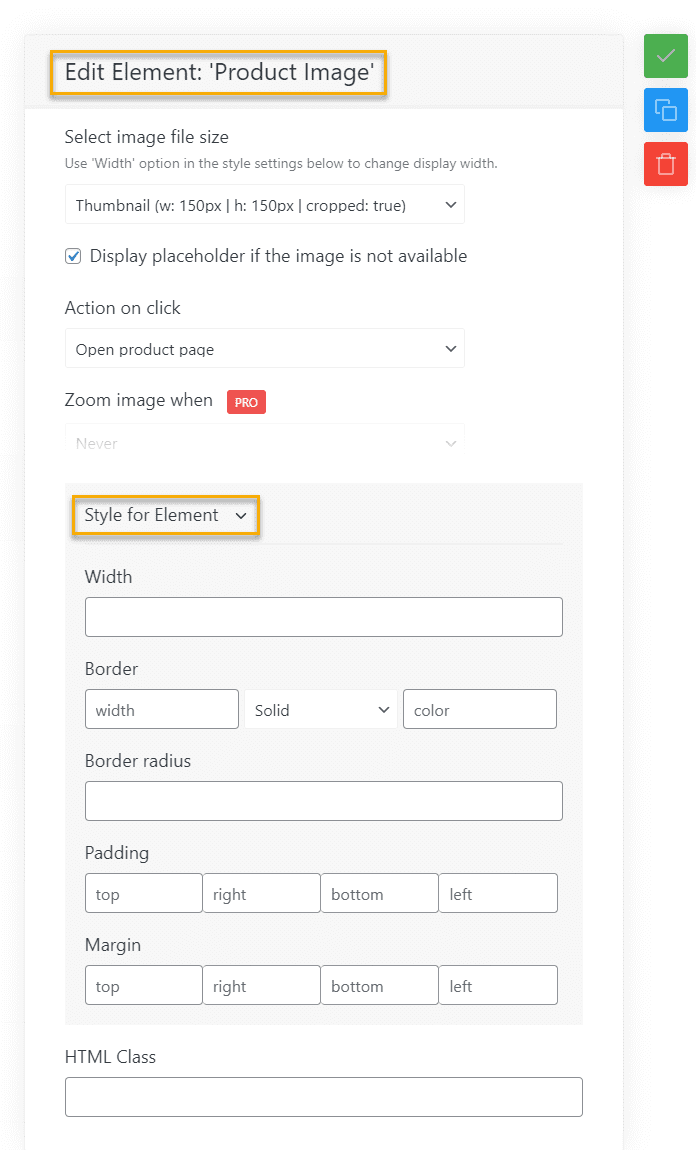Click the blue duplicate element icon
The width and height of the screenshot is (696, 1150).
(x=666, y=110)
